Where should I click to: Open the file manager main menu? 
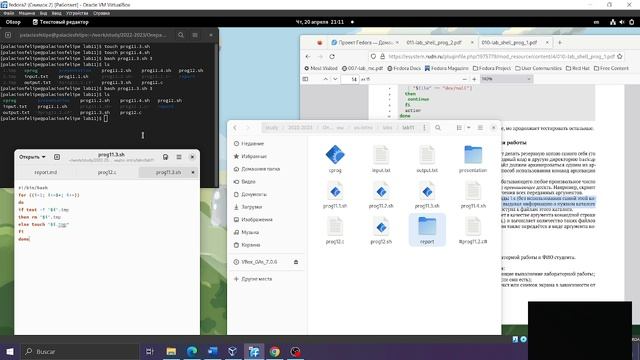coord(480,128)
